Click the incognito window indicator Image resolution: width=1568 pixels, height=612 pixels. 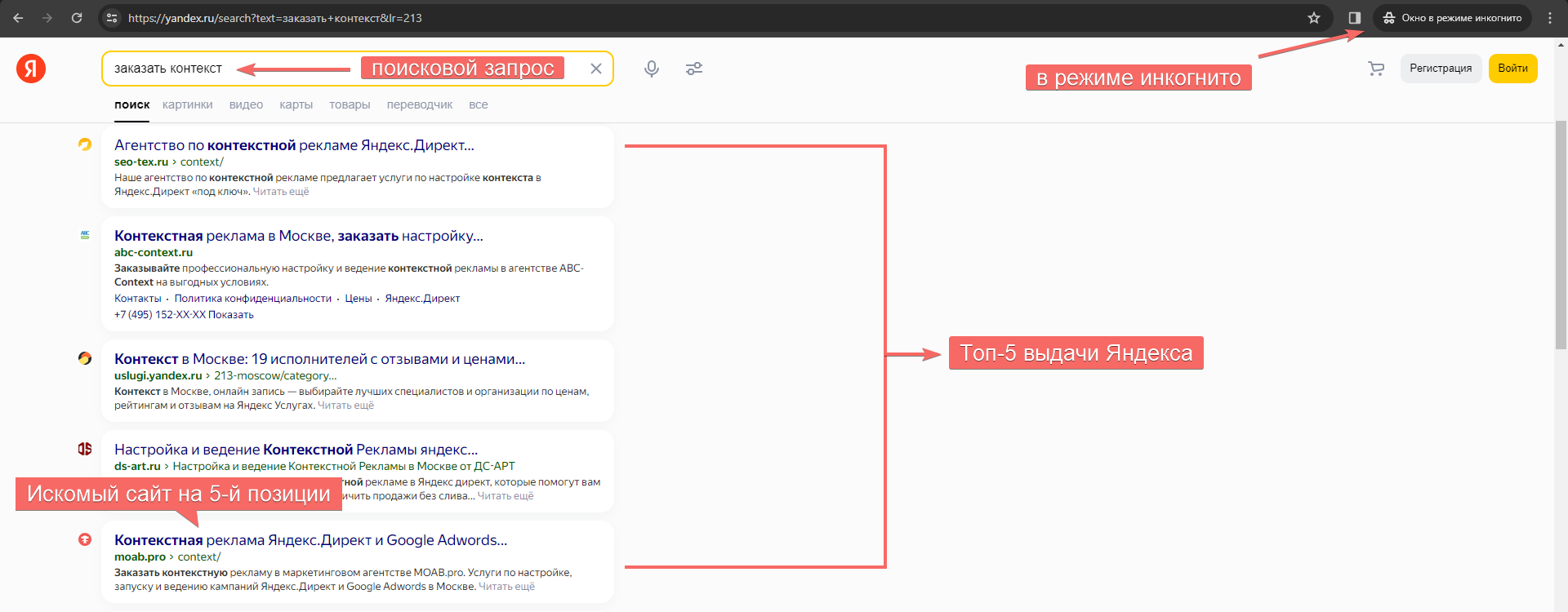pyautogui.click(x=1452, y=18)
